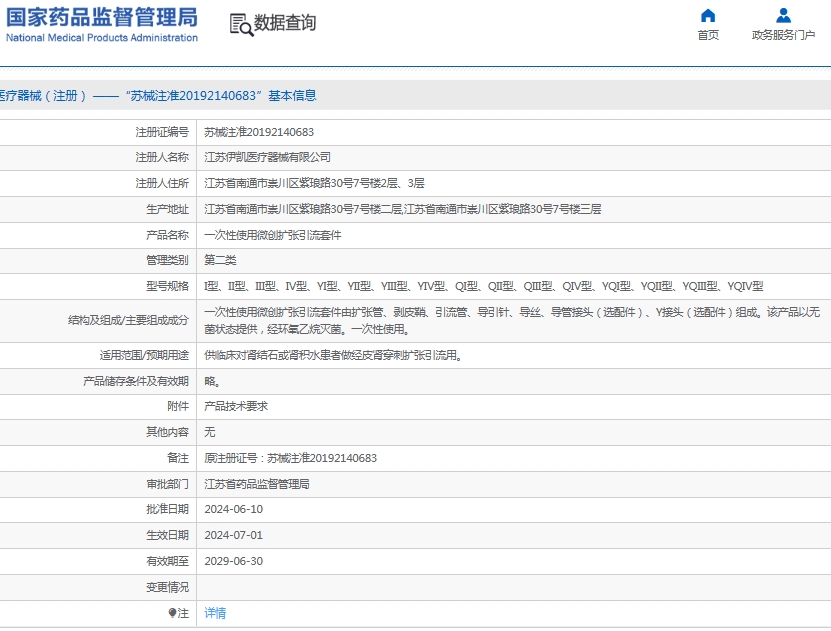Viewport: 831px width, 631px height.
Task: Open the 政务服务门户 user icon
Action: 783,15
